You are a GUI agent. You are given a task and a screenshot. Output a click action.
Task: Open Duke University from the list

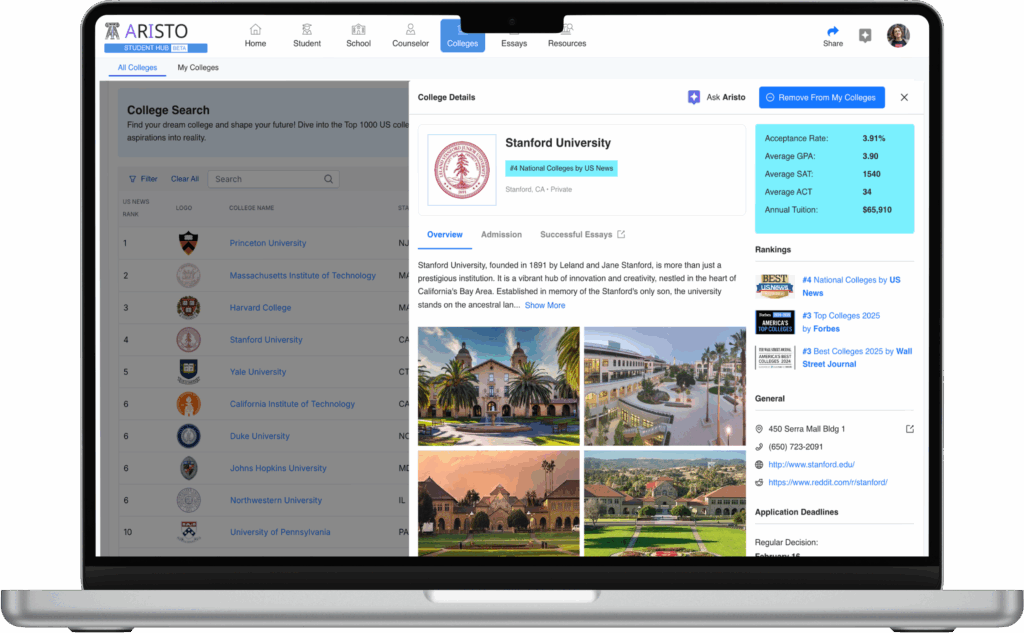(259, 436)
